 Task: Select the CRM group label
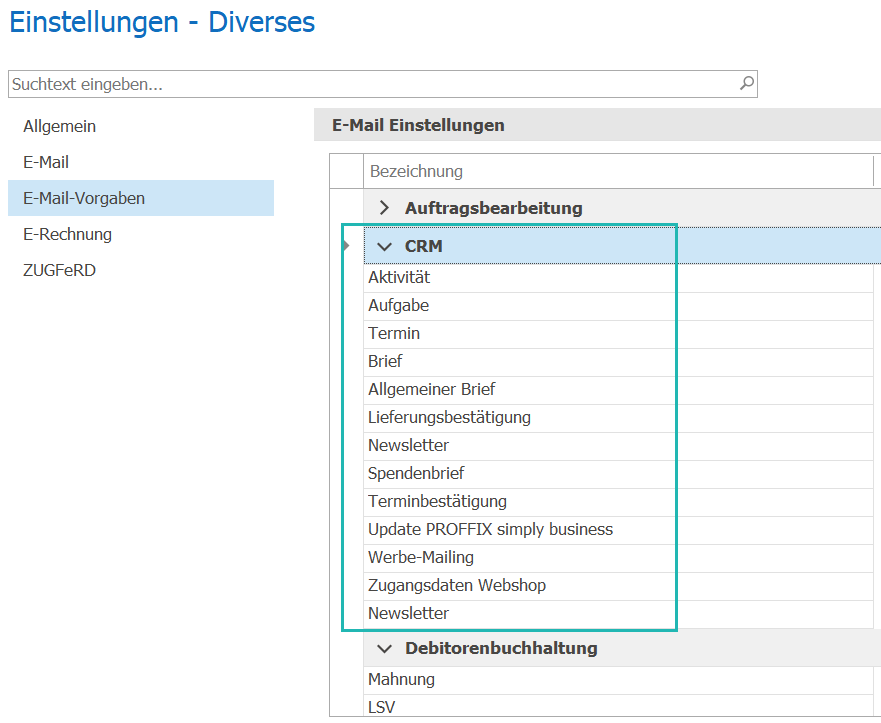click(x=424, y=246)
